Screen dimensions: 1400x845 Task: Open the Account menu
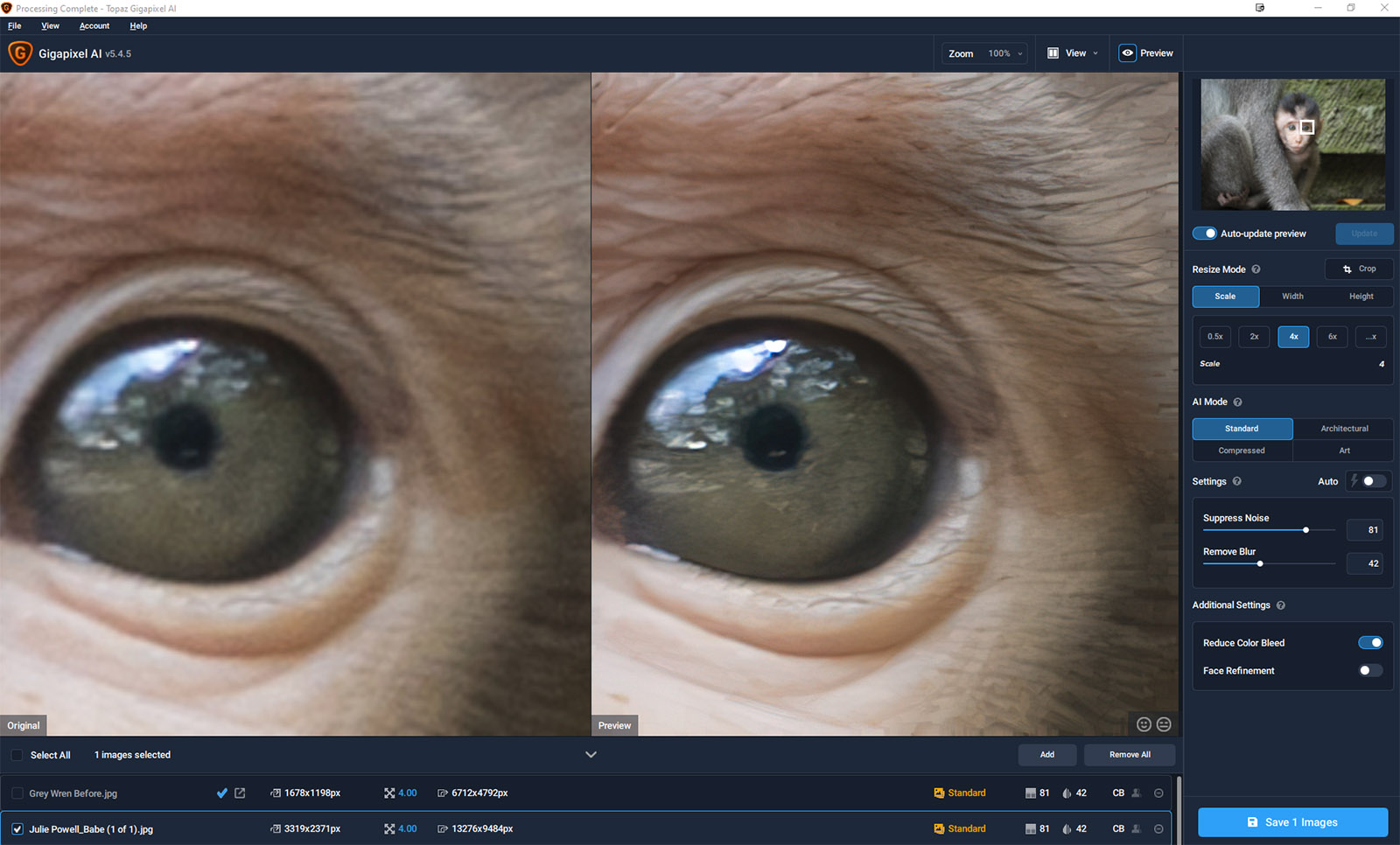point(94,26)
